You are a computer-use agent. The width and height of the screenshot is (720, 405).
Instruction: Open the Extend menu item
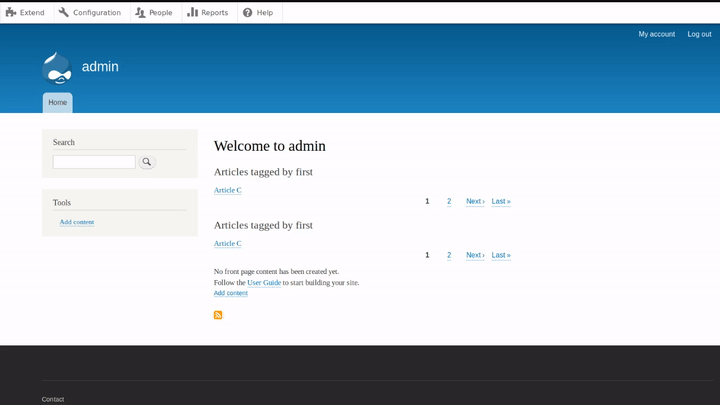pos(25,12)
